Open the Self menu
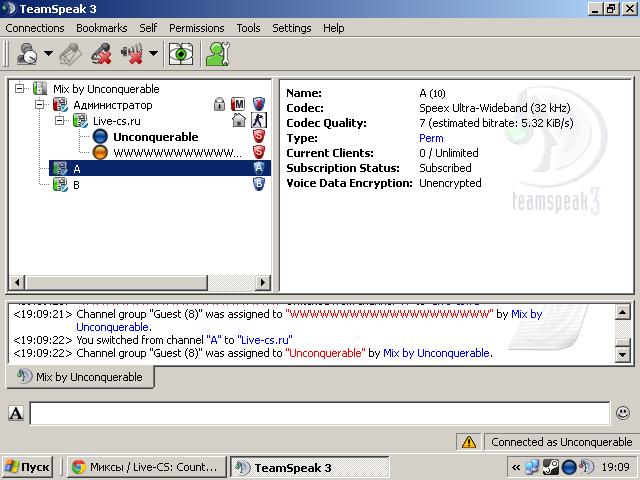The height and width of the screenshot is (480, 640). [148, 28]
